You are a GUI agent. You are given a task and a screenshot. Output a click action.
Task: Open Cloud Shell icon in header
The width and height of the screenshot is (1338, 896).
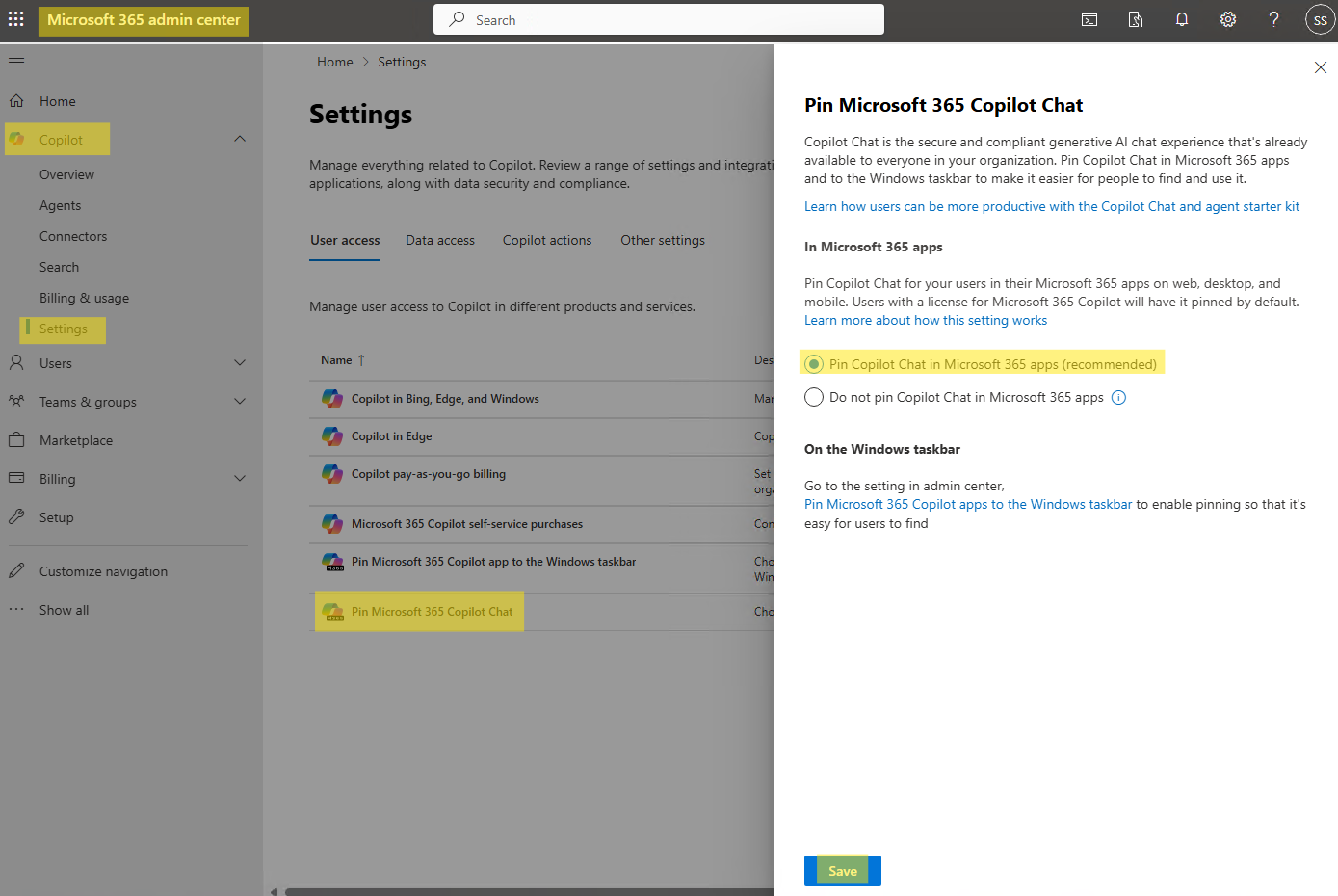click(1089, 19)
